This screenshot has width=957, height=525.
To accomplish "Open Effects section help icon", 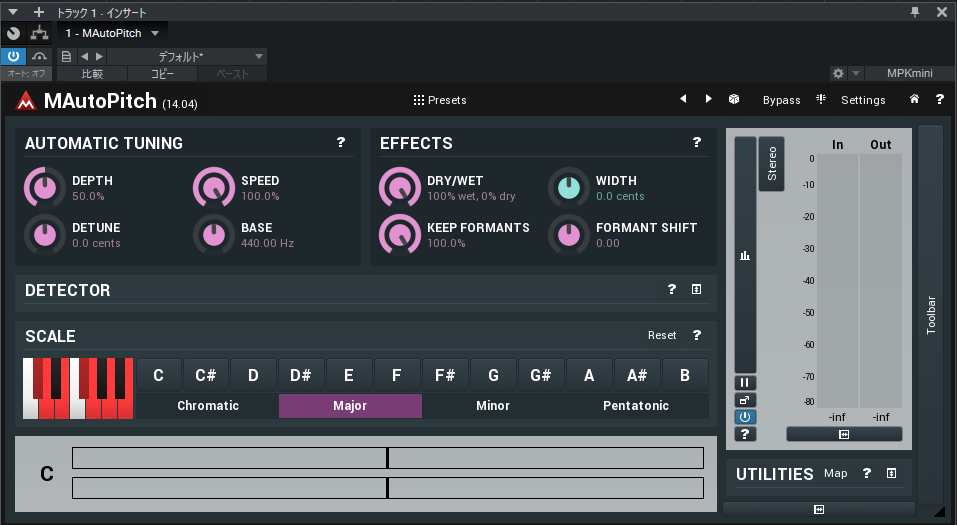I will point(696,142).
